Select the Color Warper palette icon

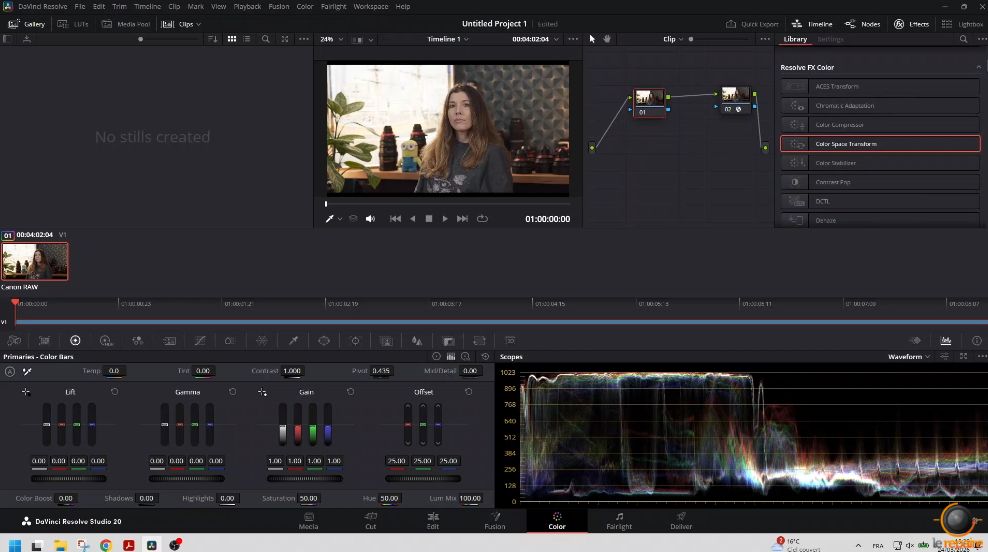click(261, 340)
